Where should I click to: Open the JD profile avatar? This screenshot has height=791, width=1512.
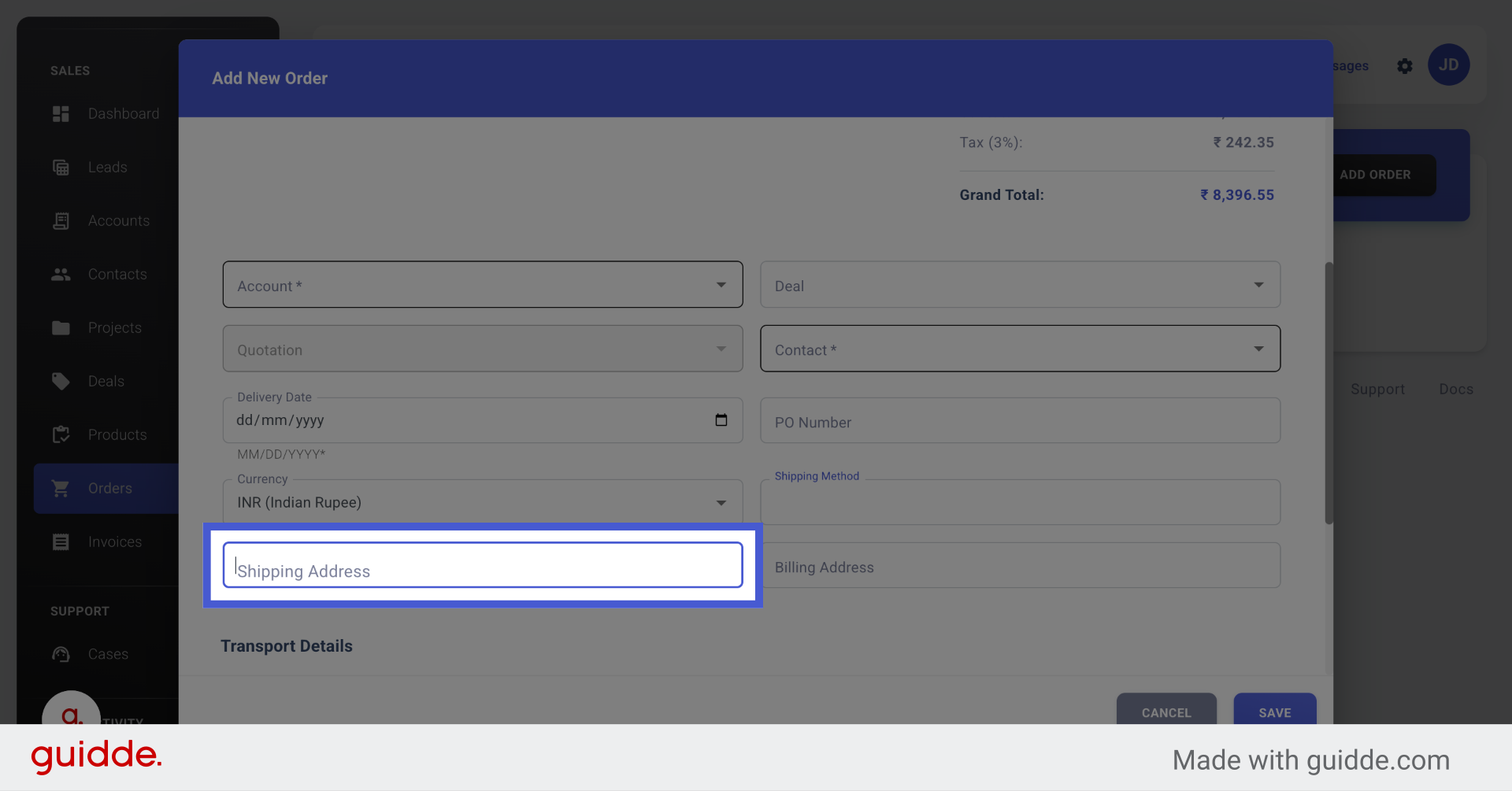pos(1449,65)
